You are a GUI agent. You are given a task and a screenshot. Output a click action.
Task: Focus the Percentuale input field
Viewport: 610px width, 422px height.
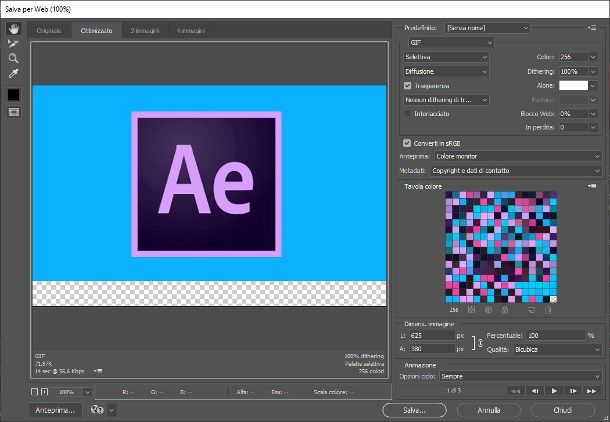[x=556, y=335]
